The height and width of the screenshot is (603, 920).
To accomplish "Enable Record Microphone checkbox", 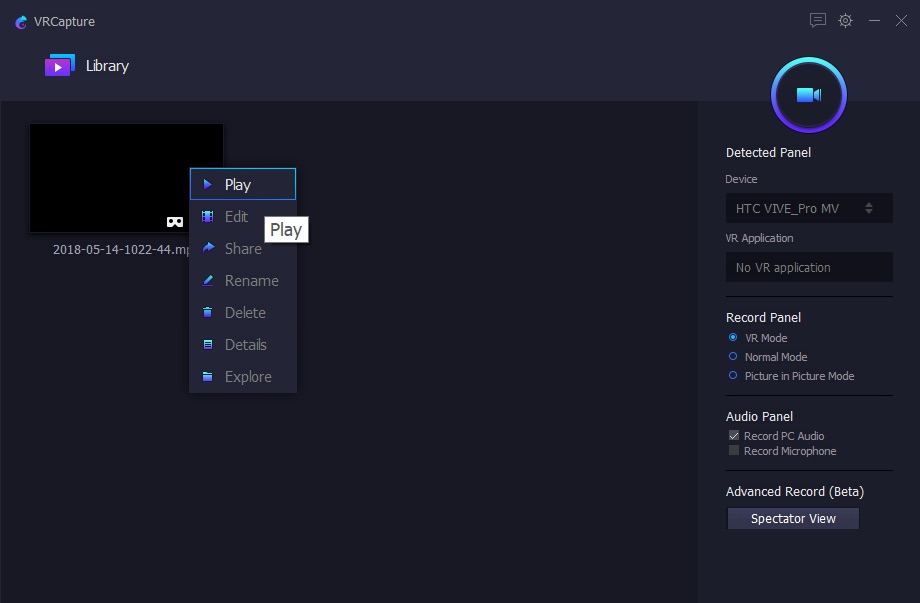I will 733,450.
